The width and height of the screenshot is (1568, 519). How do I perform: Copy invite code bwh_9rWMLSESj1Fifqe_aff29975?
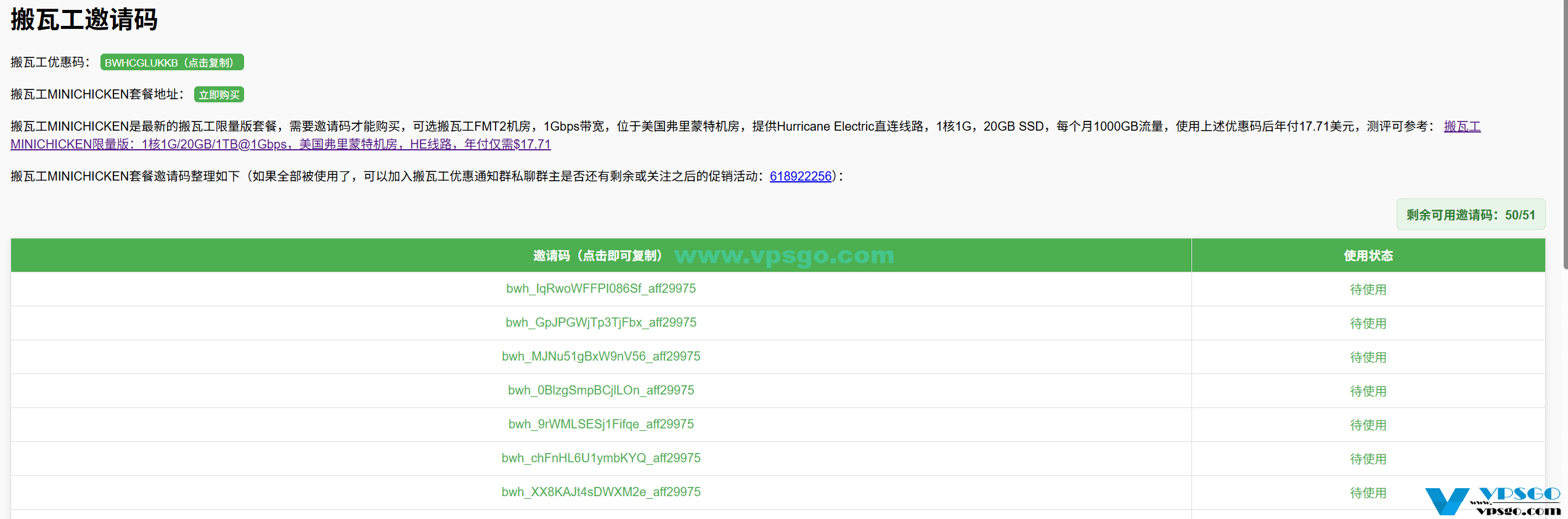[601, 424]
